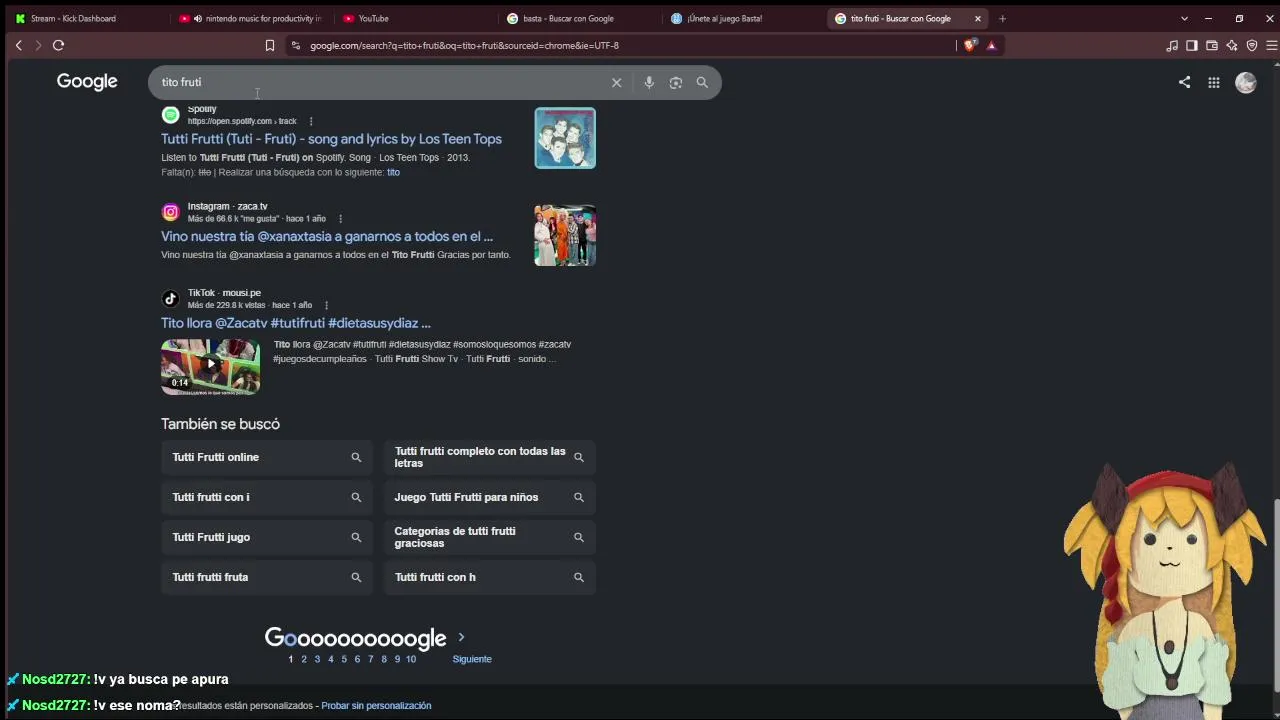Click 'Probar sin personalización' link
The height and width of the screenshot is (720, 1280).
click(x=376, y=706)
